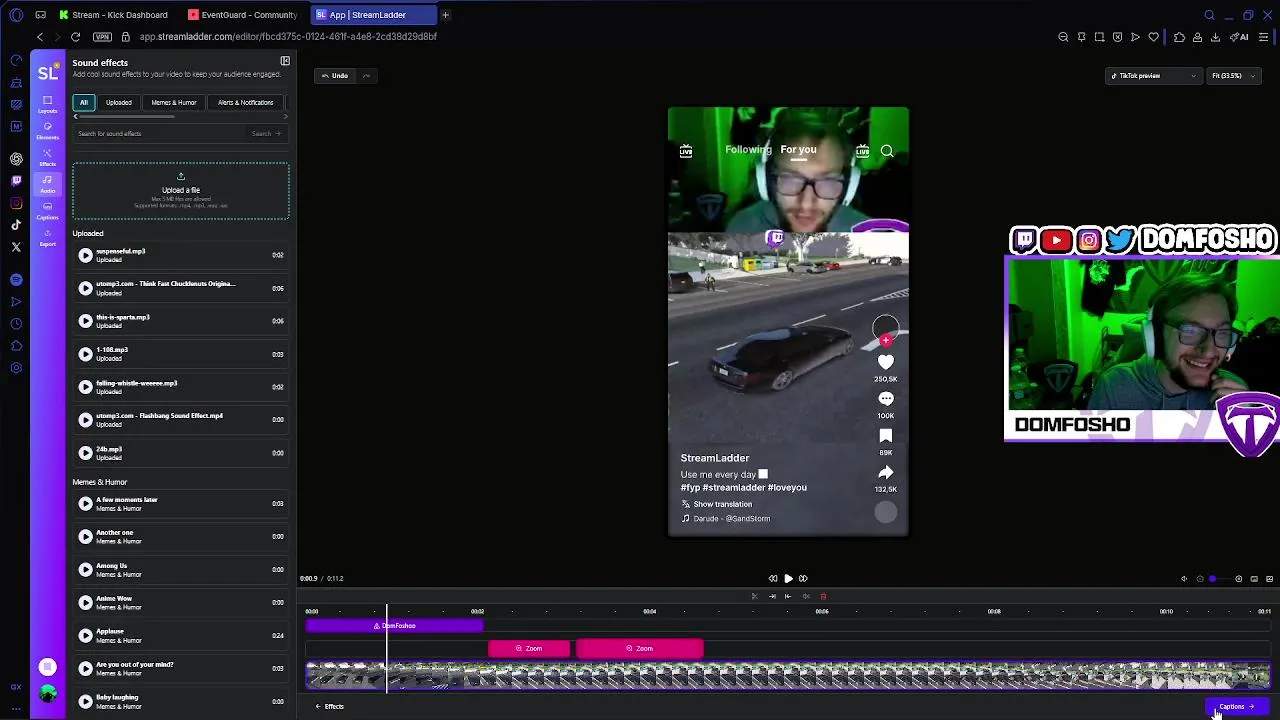Click the browser address bar URL

point(288,37)
